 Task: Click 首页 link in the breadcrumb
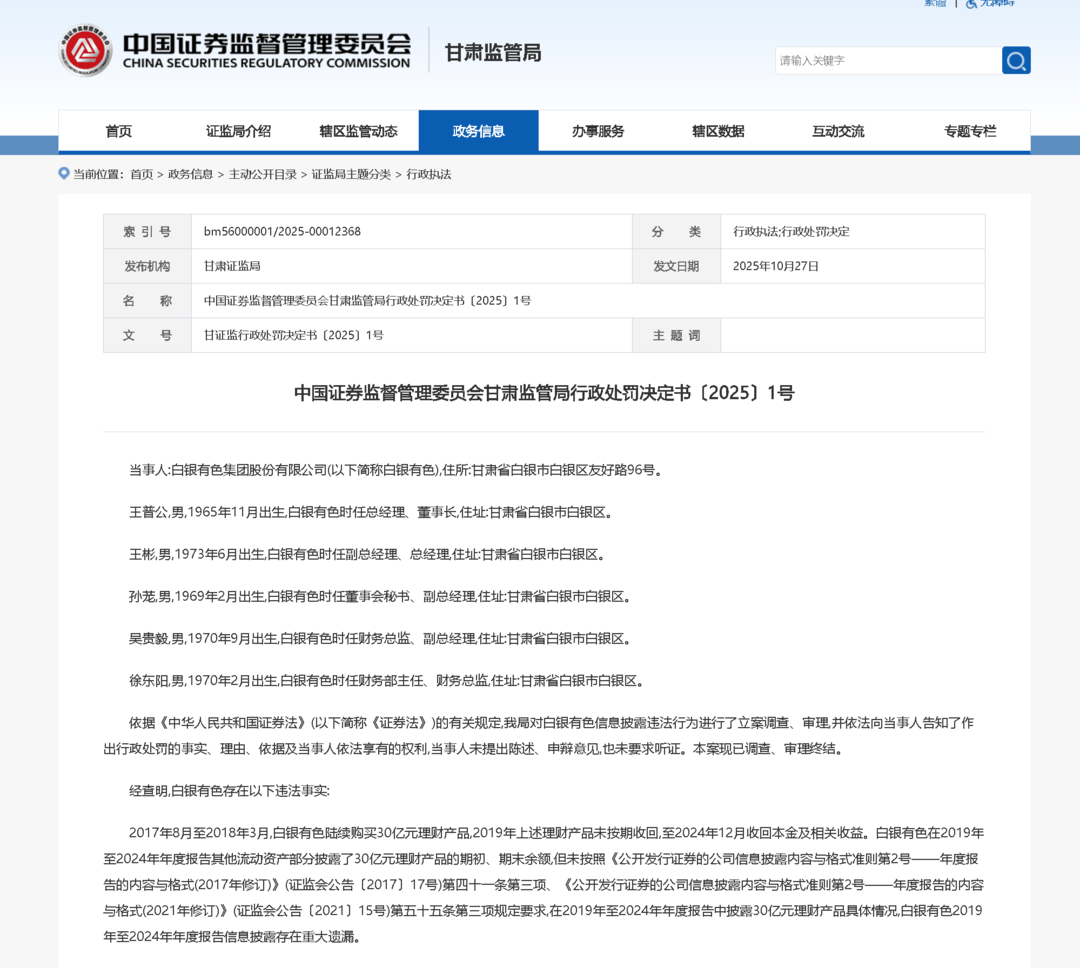[x=141, y=174]
